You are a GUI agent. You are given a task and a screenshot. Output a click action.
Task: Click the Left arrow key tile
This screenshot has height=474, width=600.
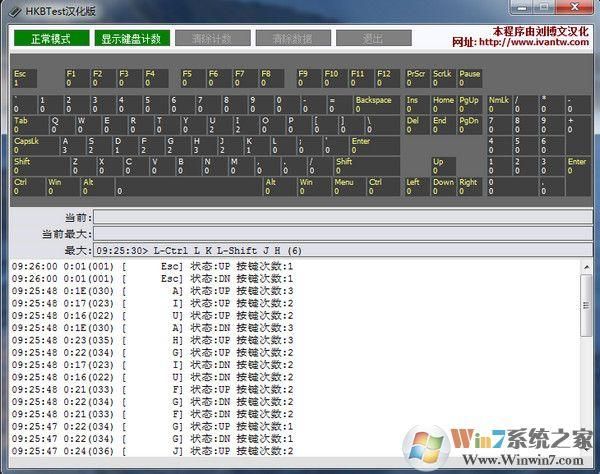tap(417, 187)
